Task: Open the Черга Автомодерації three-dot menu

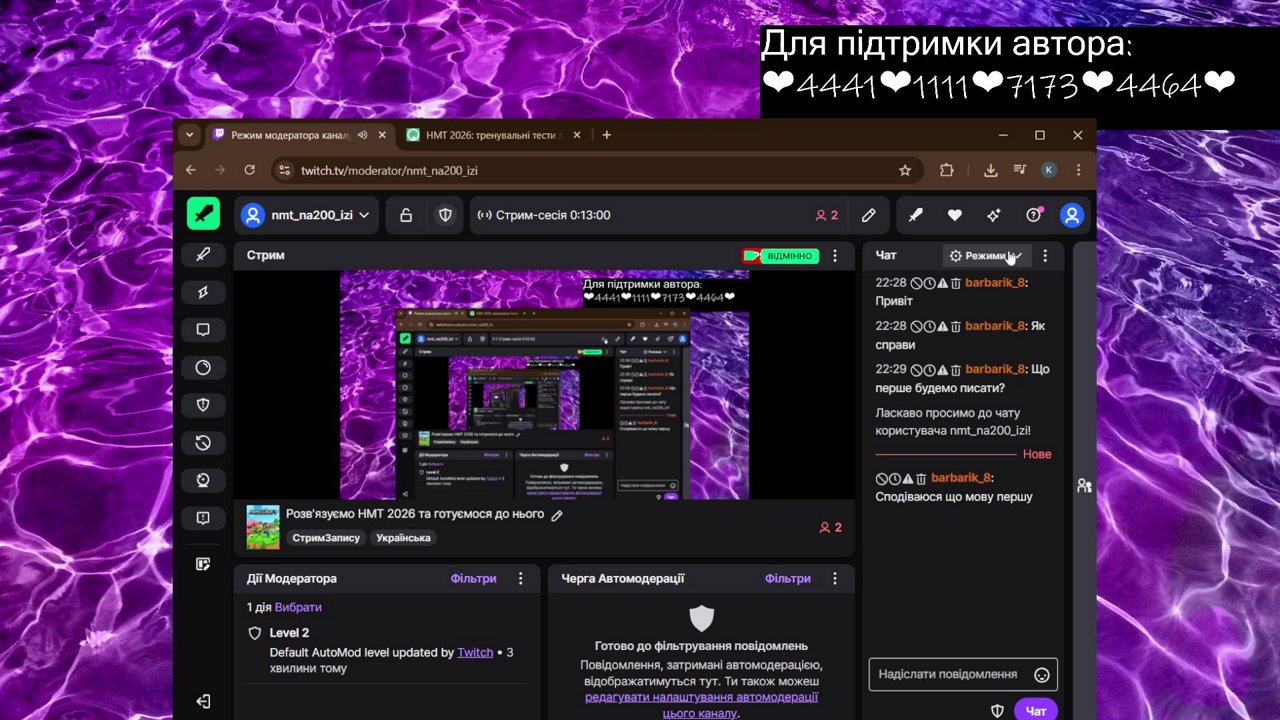Action: (x=835, y=578)
